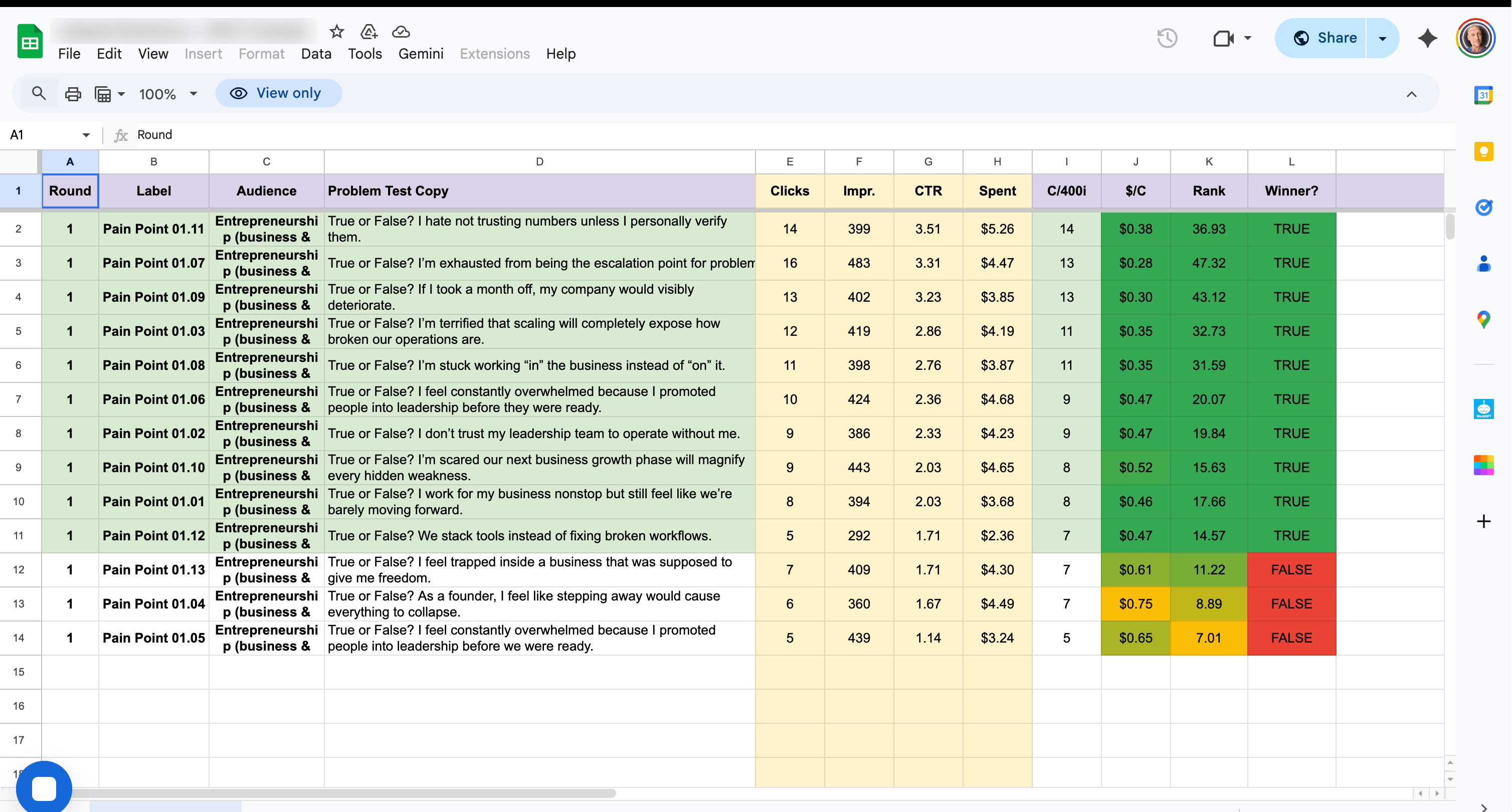Open version history clock icon

1167,38
